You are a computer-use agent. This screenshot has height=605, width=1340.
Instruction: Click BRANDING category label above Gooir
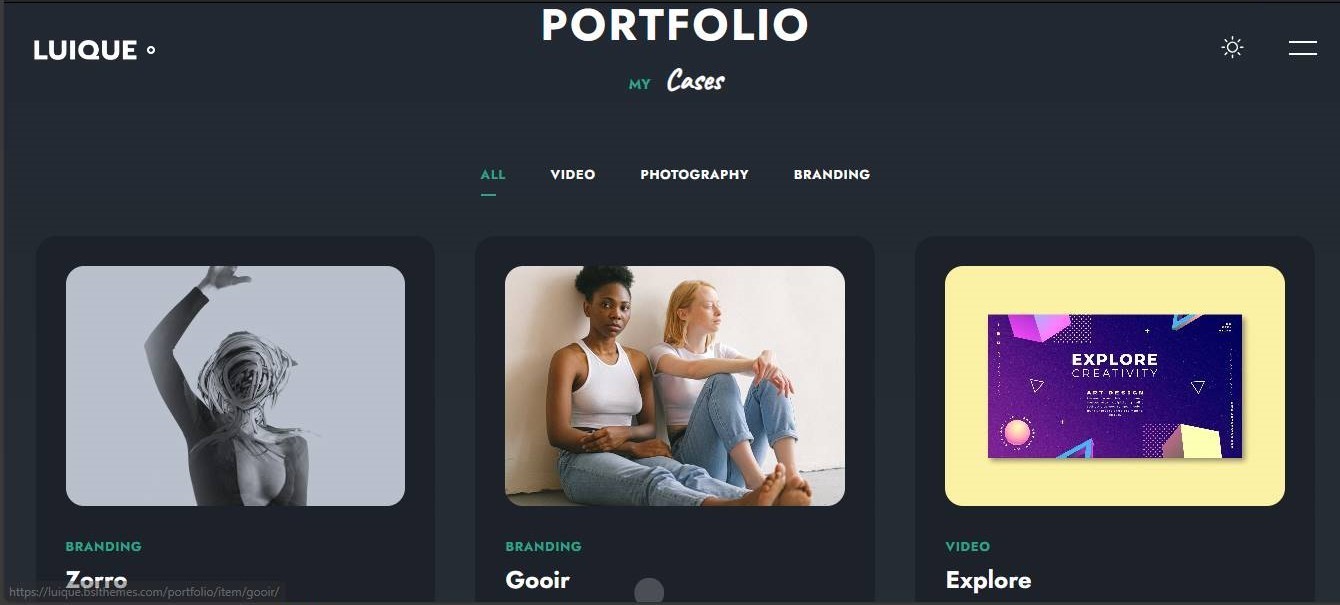coord(544,546)
